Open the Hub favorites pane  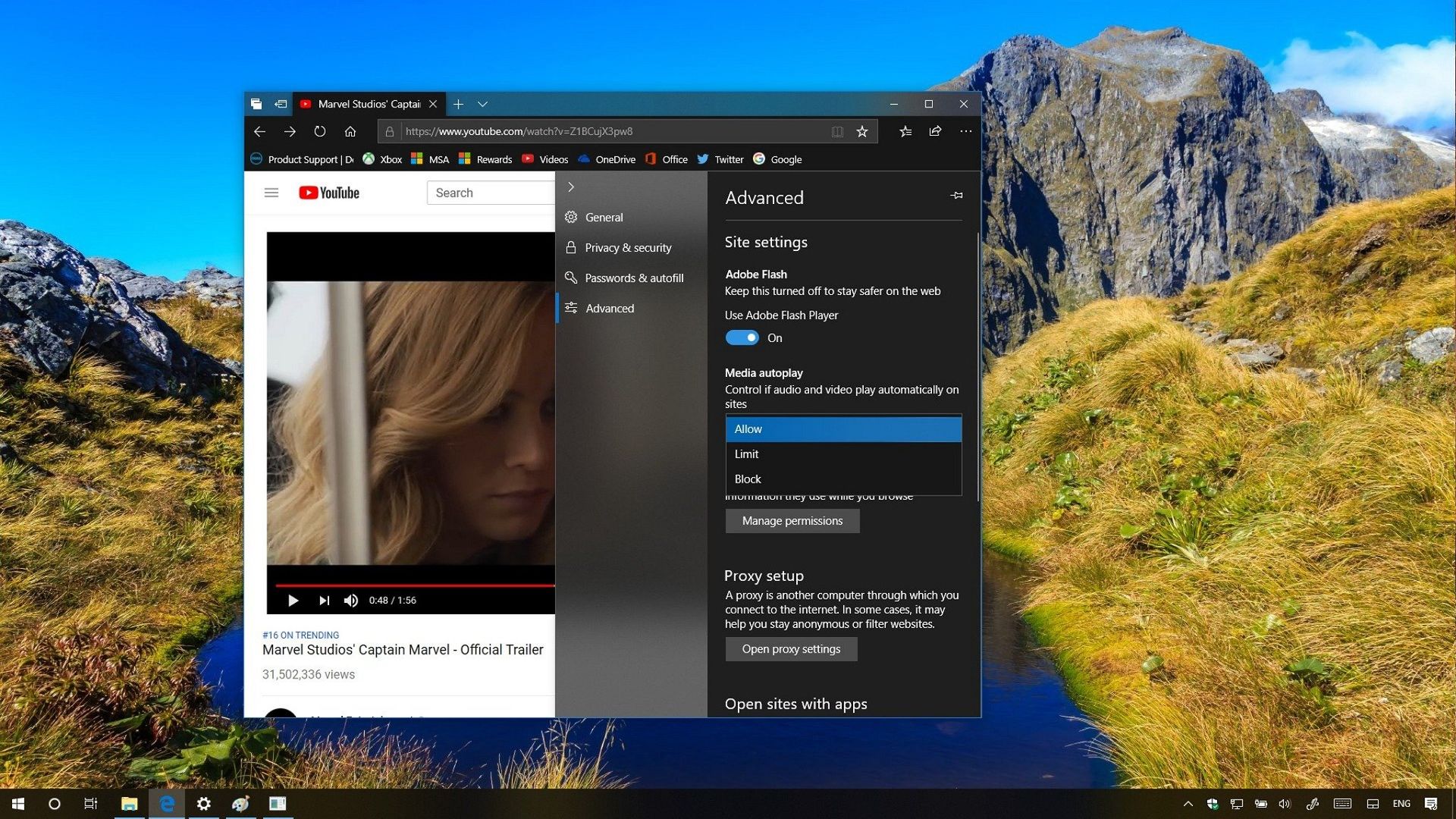[x=905, y=130]
